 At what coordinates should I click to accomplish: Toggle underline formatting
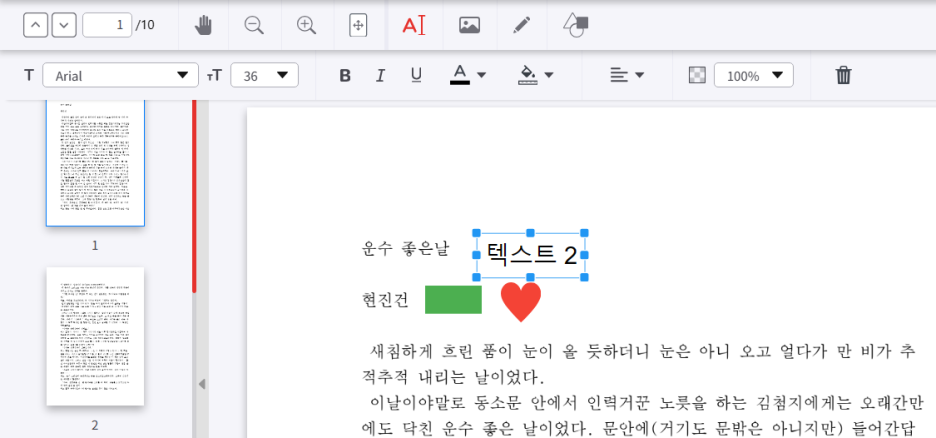(x=417, y=75)
